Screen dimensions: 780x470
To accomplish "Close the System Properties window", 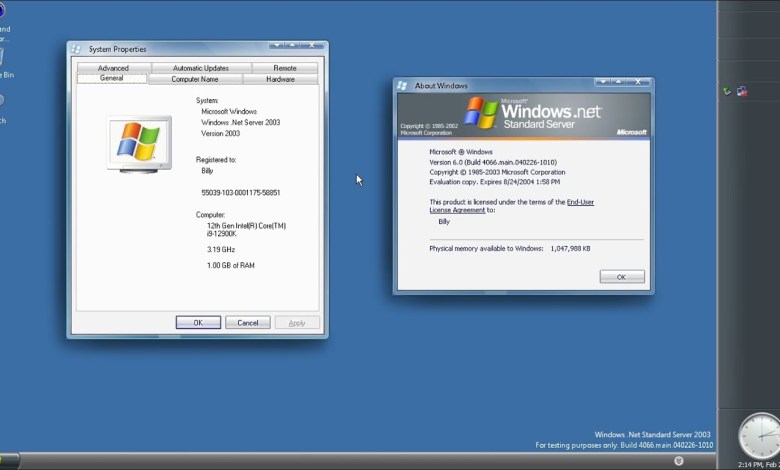I will [311, 45].
